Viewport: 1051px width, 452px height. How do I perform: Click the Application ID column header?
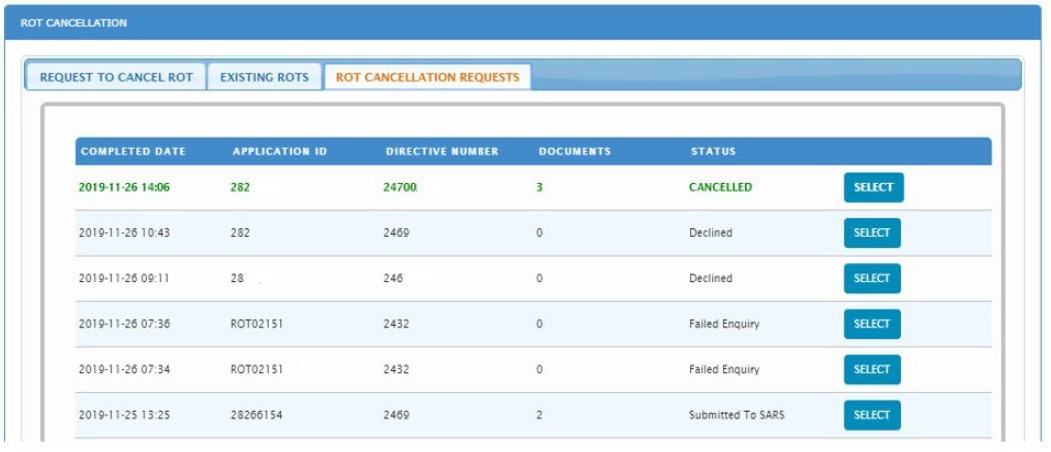[x=280, y=152]
